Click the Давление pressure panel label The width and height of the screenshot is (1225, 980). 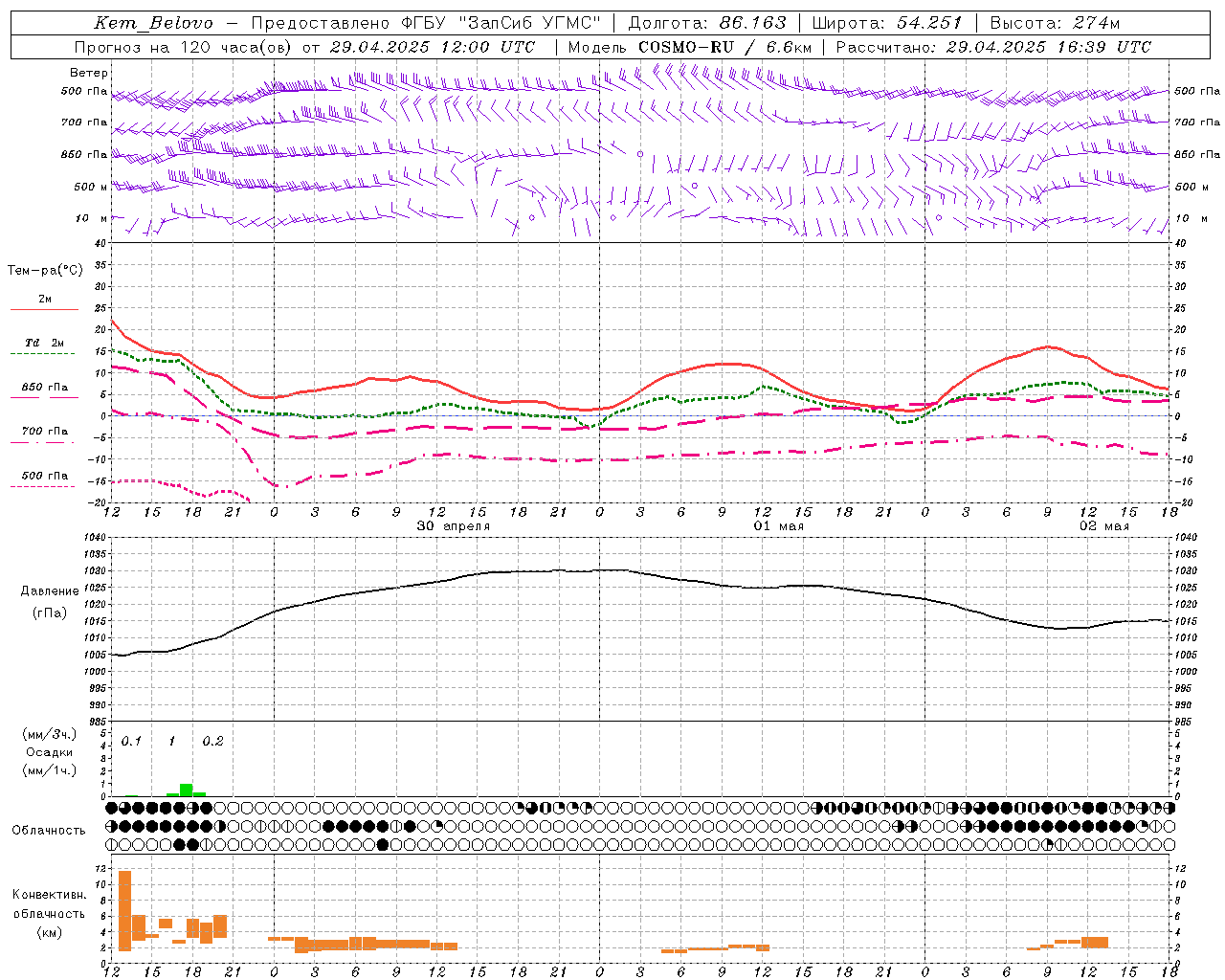[50, 591]
